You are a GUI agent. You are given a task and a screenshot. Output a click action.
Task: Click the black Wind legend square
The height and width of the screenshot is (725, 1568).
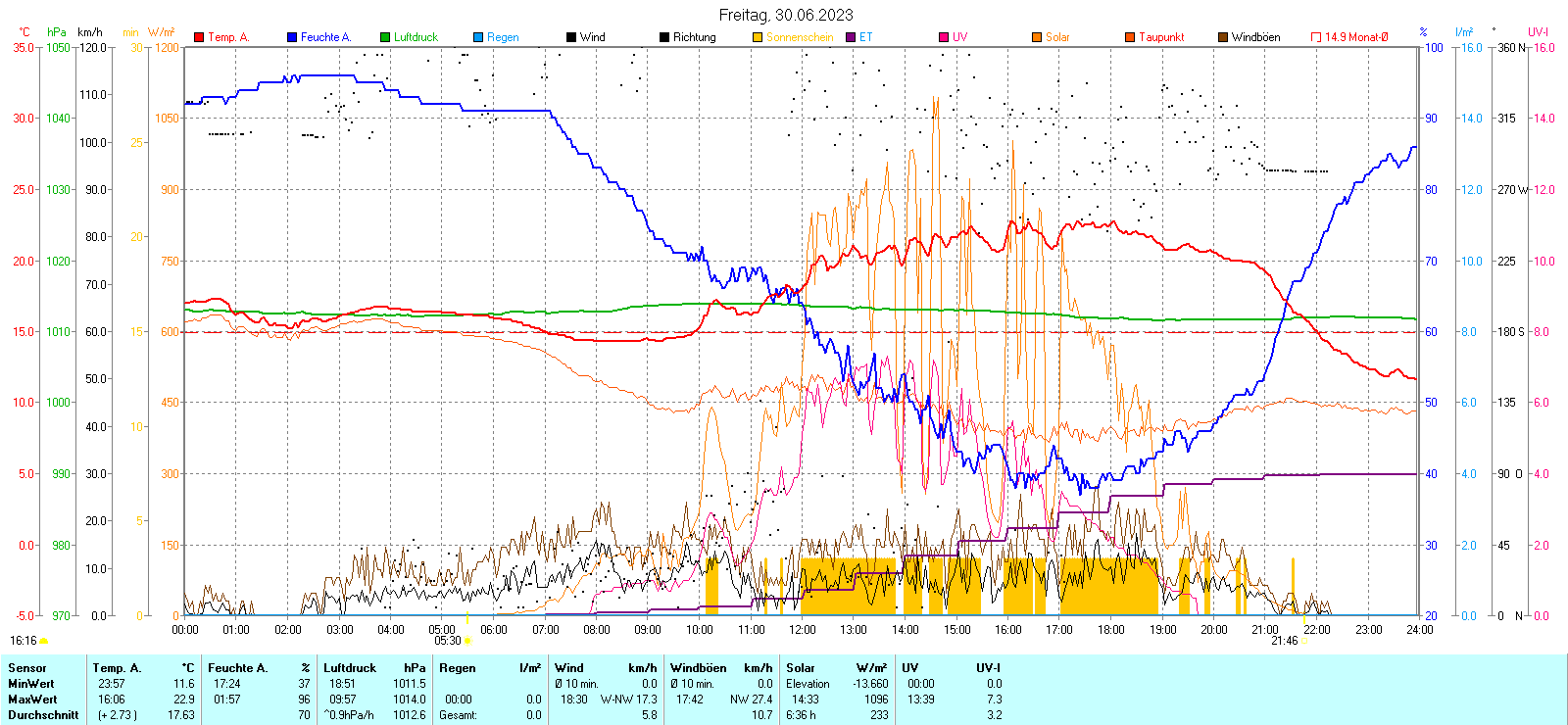571,37
